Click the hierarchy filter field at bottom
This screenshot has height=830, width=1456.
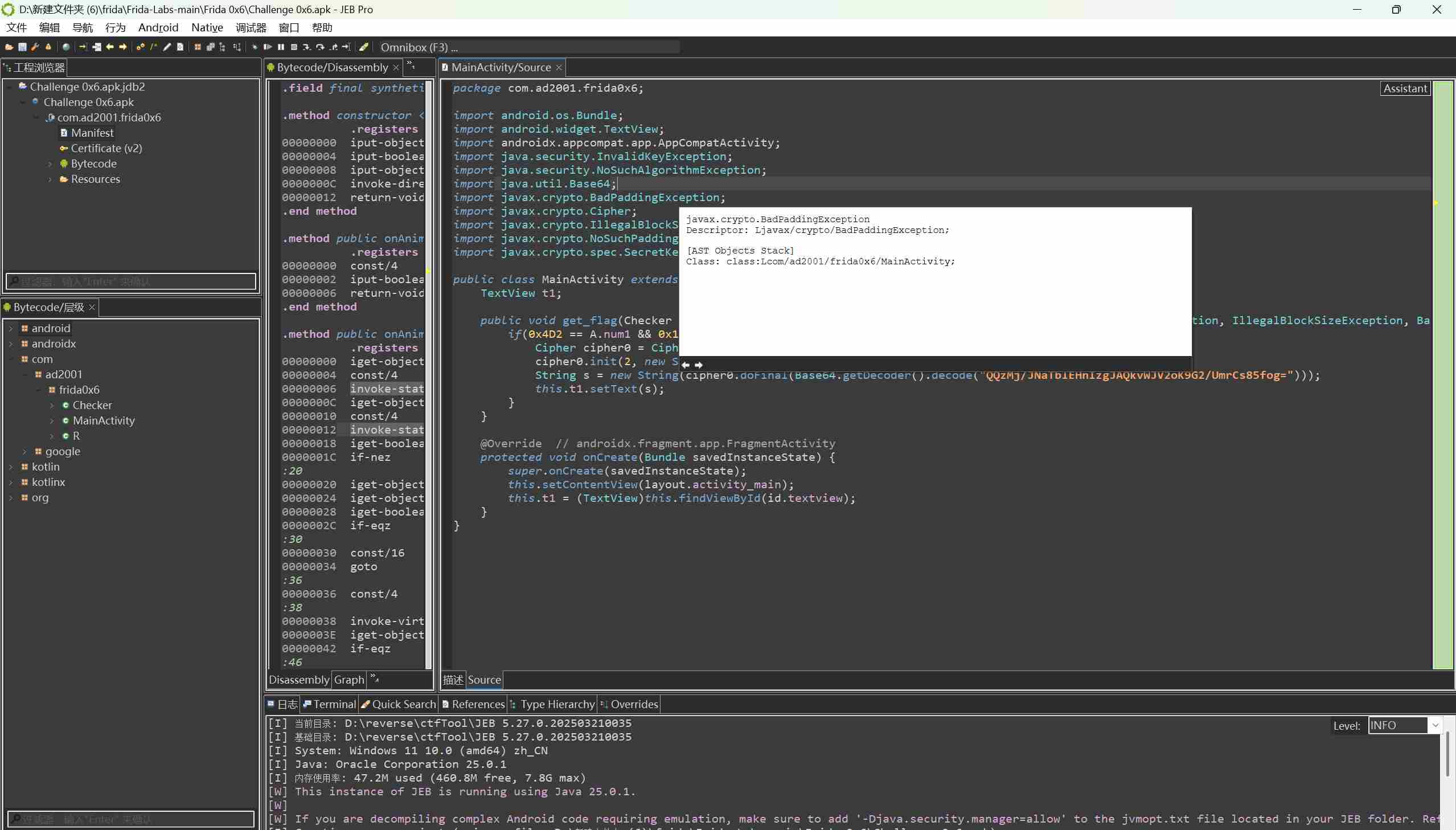pos(131,819)
